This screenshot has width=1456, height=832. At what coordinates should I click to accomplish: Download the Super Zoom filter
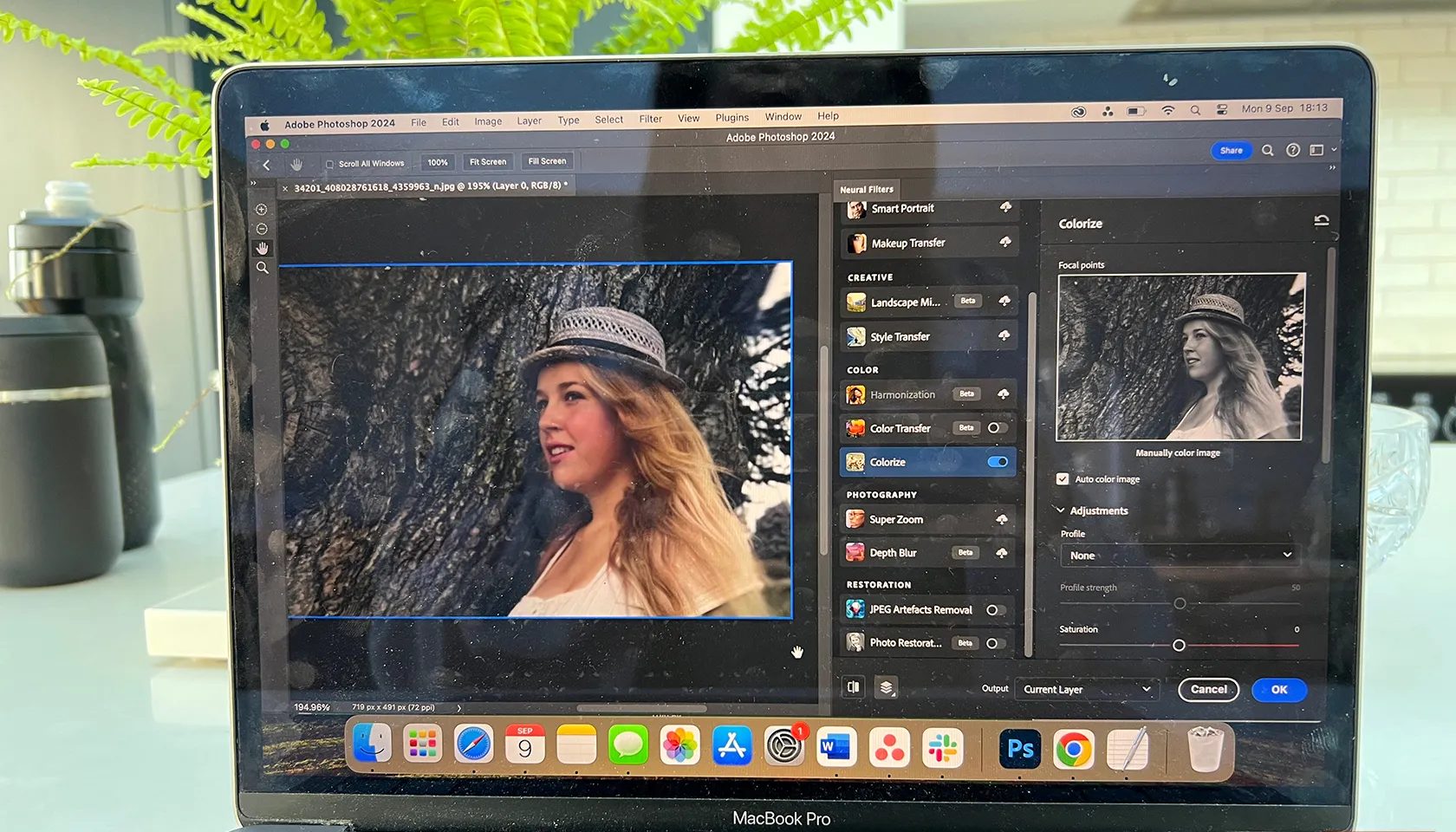[1002, 519]
